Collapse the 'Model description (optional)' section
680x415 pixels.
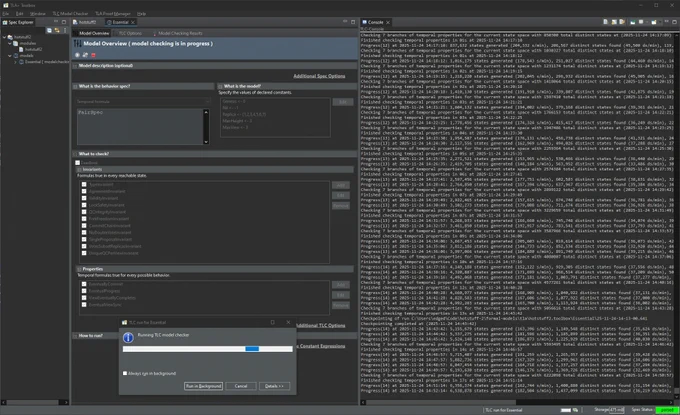pos(75,66)
